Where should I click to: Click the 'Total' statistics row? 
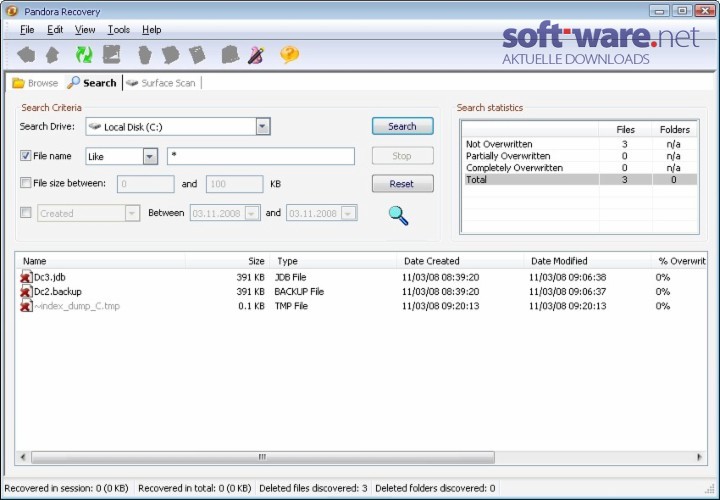tap(580, 180)
